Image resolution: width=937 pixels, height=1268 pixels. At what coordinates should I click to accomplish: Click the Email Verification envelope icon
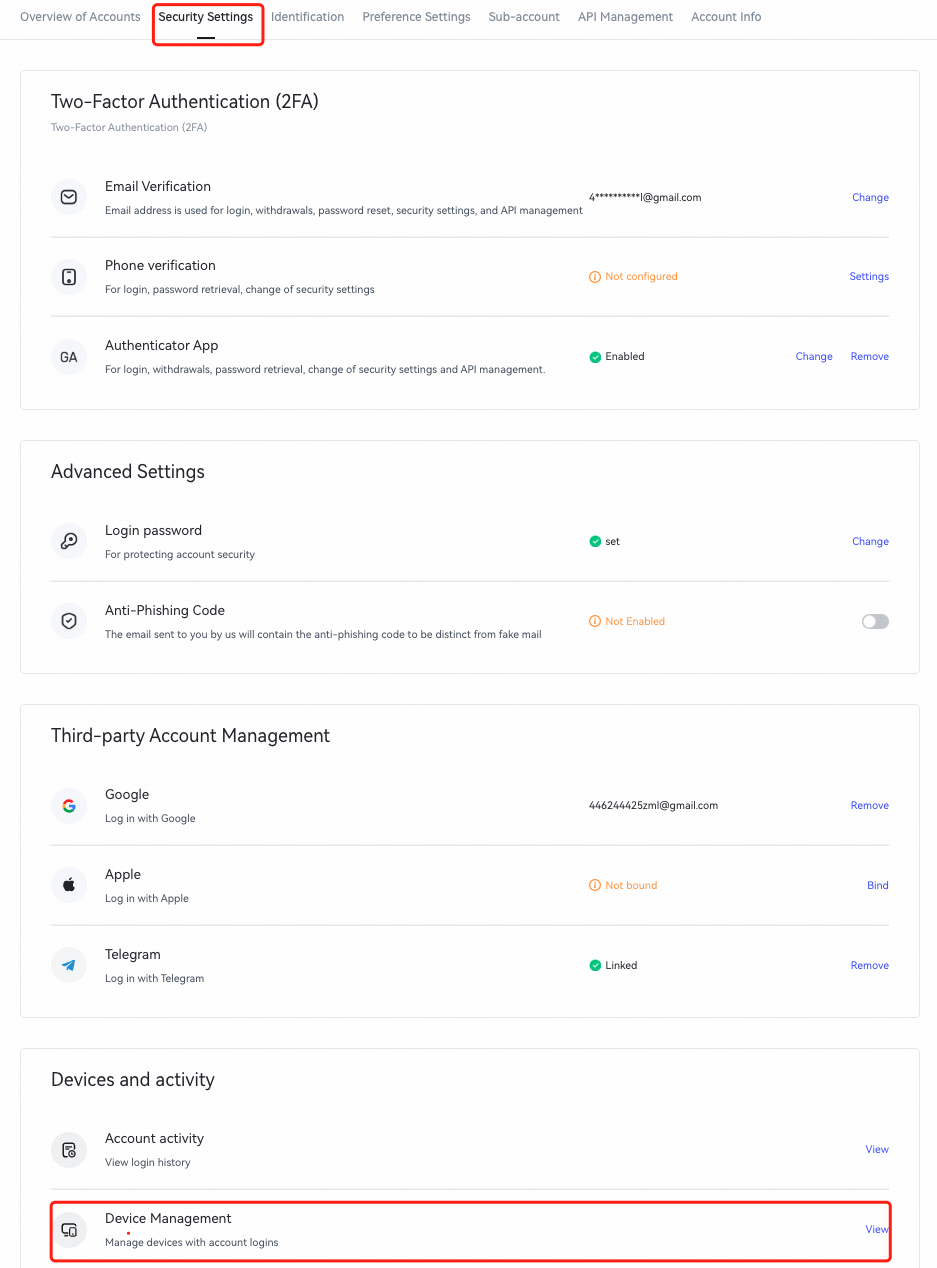(x=69, y=197)
